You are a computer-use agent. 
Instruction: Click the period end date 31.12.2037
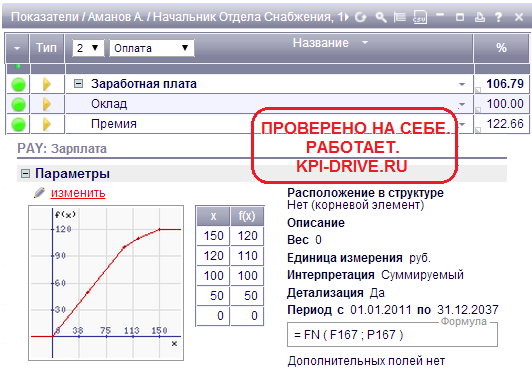(x=468, y=310)
